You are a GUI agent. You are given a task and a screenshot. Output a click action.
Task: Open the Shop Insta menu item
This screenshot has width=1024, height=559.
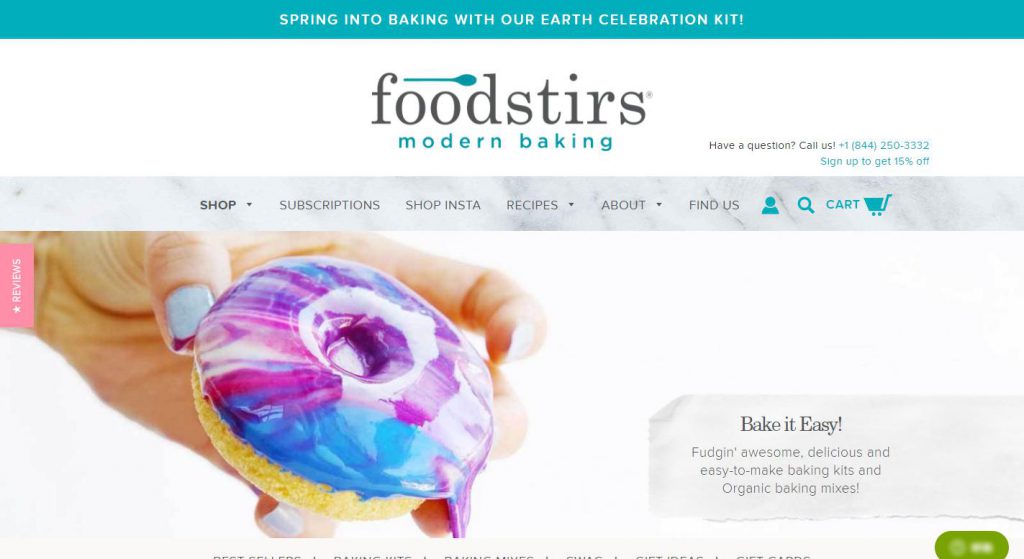(x=443, y=205)
